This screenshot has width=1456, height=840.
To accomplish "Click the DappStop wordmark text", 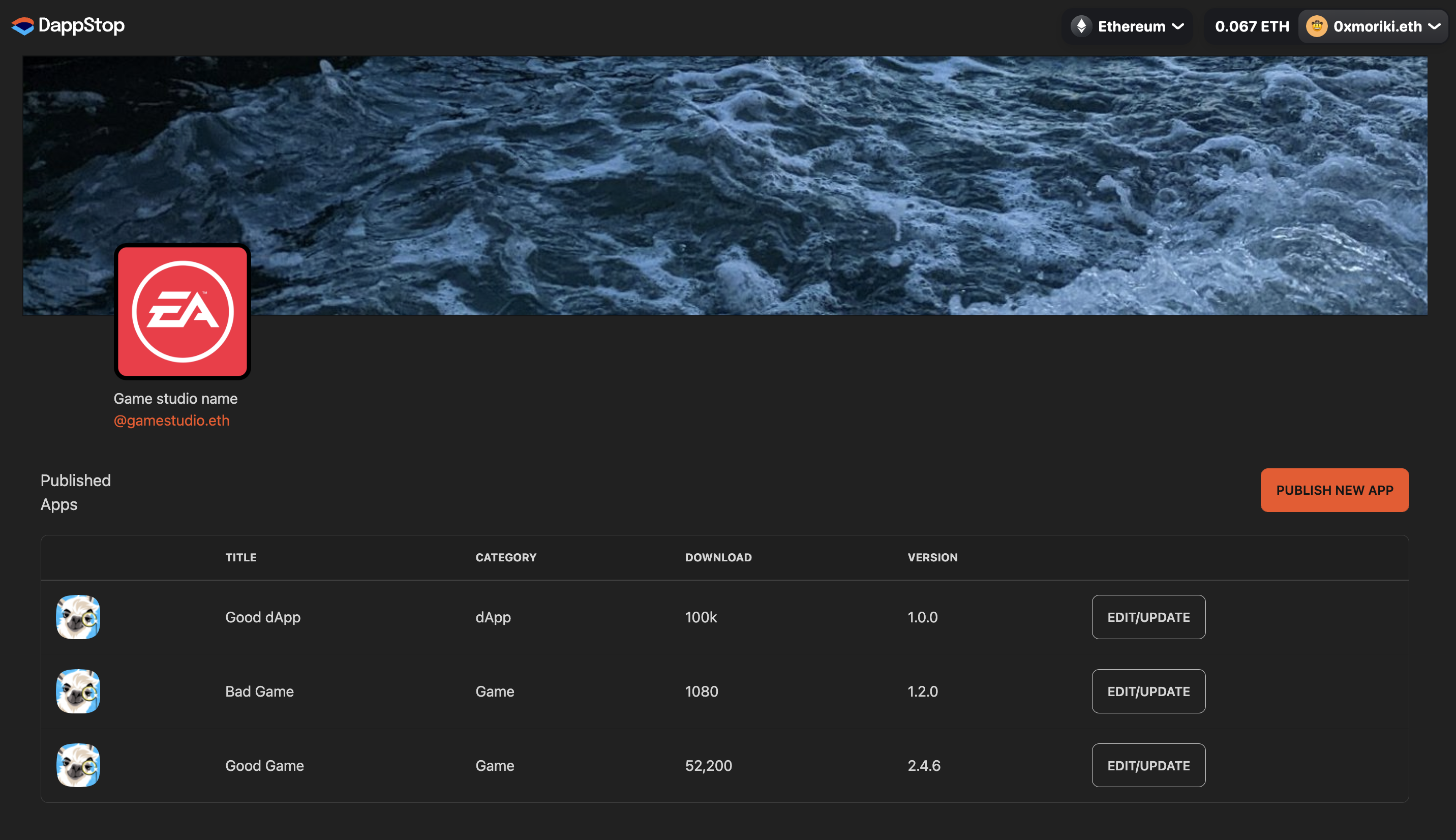I will point(81,26).
